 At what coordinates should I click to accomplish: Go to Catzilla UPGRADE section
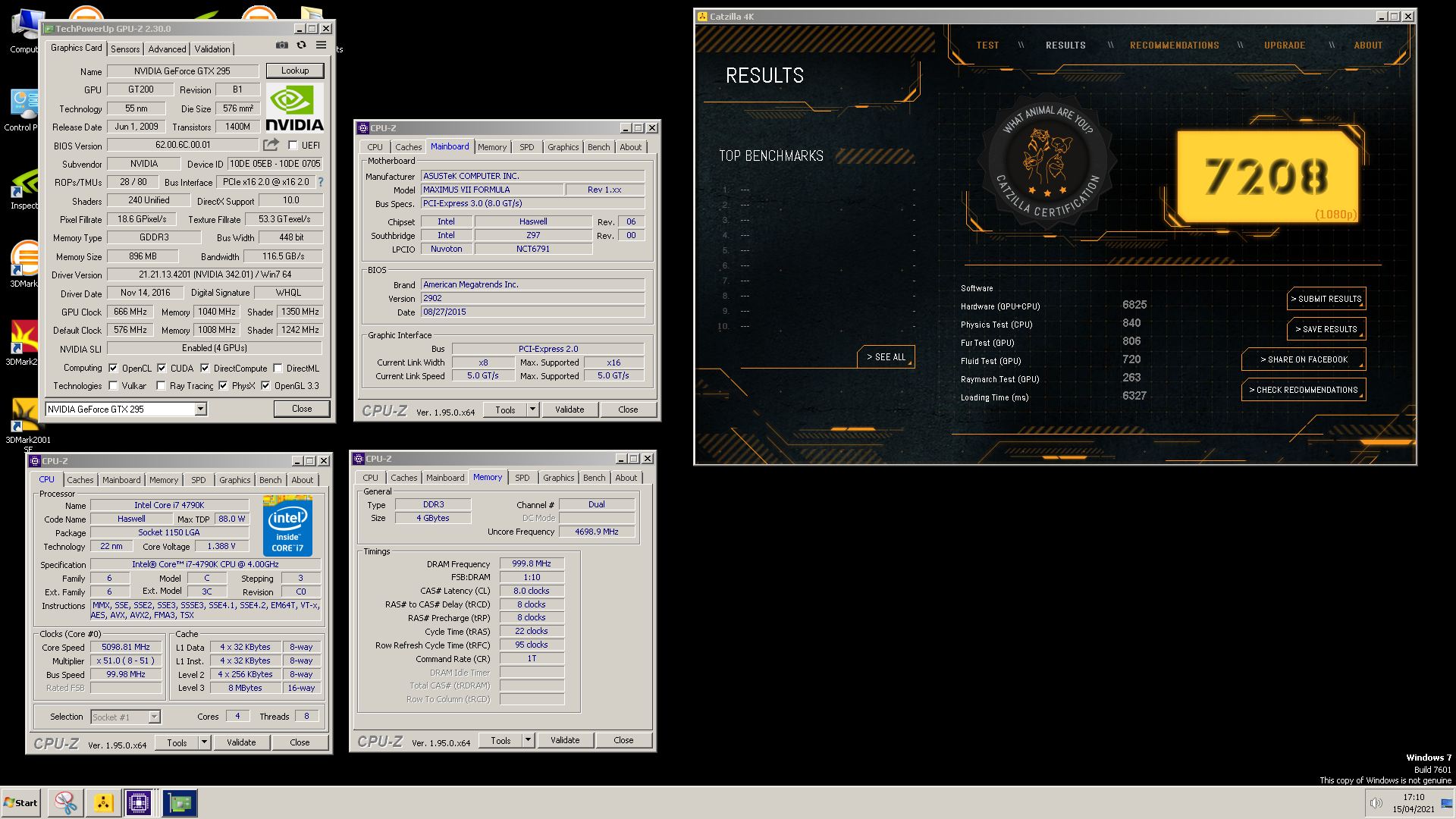[1284, 45]
